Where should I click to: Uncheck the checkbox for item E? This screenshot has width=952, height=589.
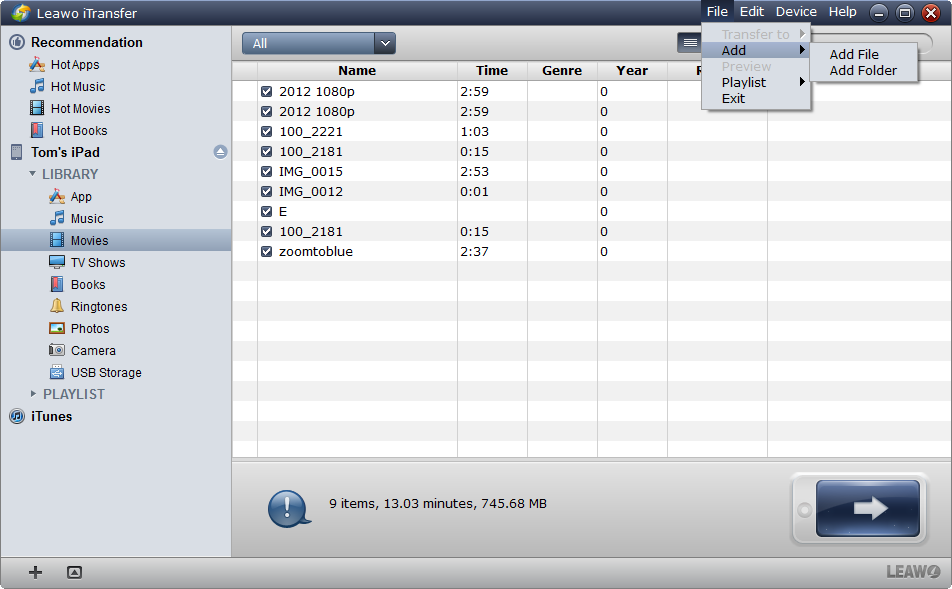coord(266,212)
